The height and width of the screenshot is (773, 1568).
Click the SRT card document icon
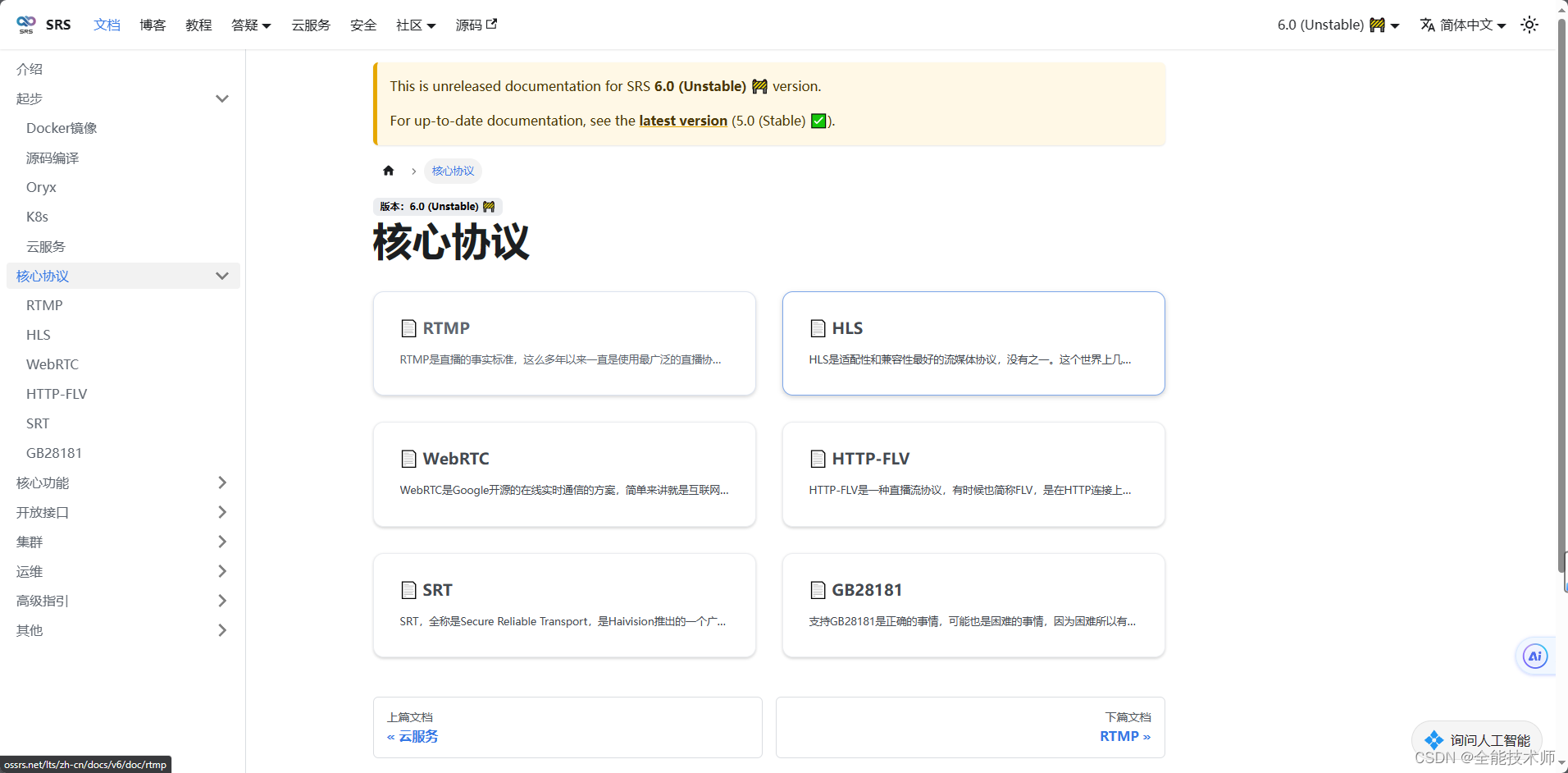408,590
